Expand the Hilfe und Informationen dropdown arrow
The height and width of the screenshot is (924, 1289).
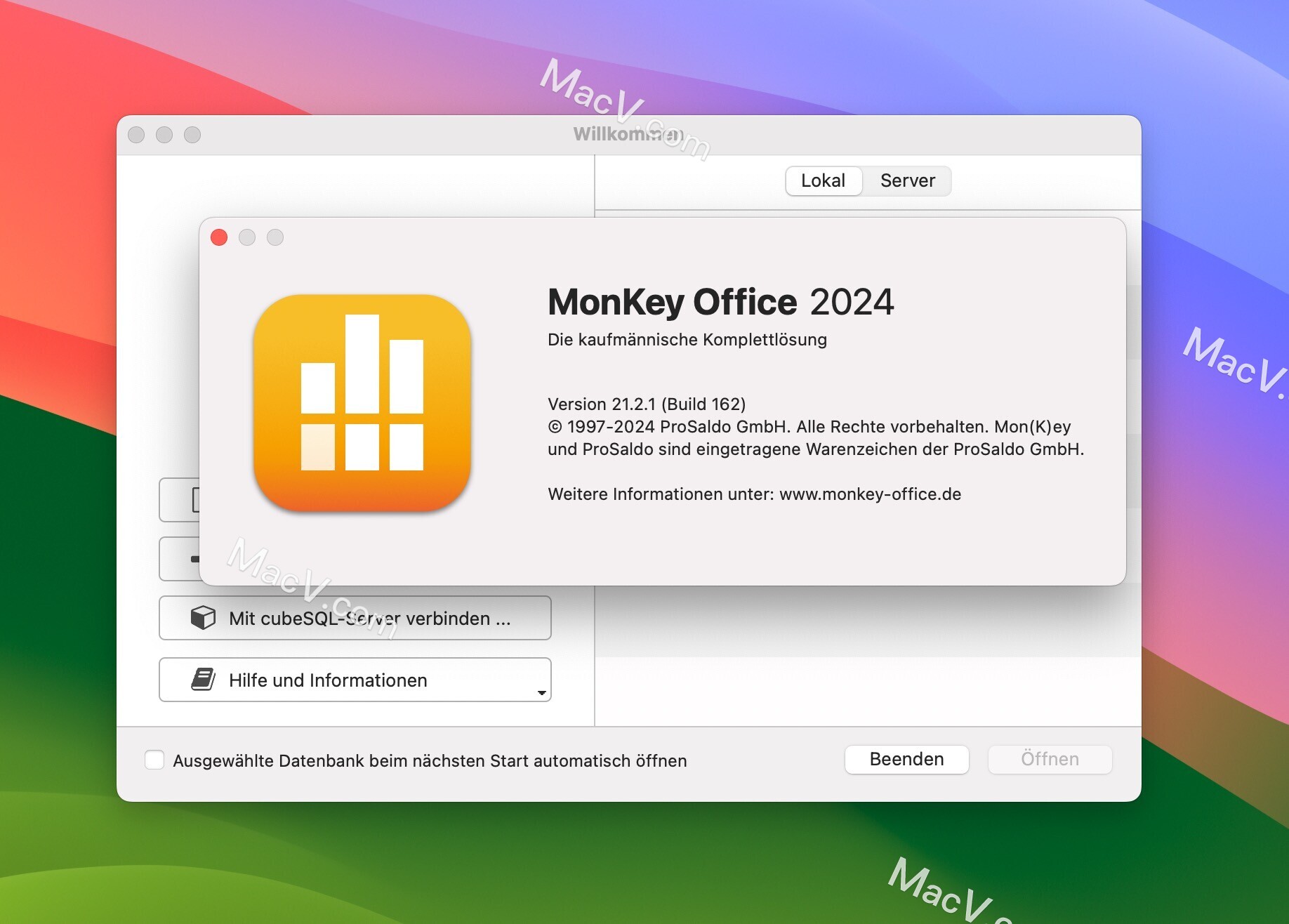point(541,692)
